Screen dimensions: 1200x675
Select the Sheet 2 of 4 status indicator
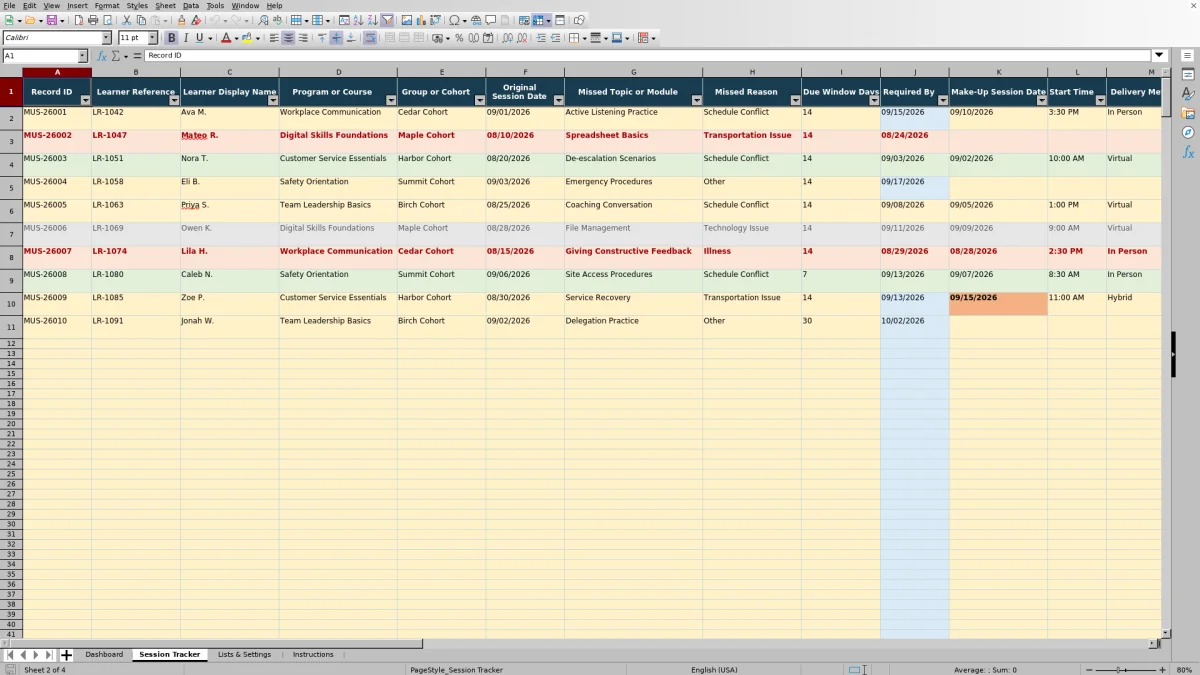click(45, 670)
